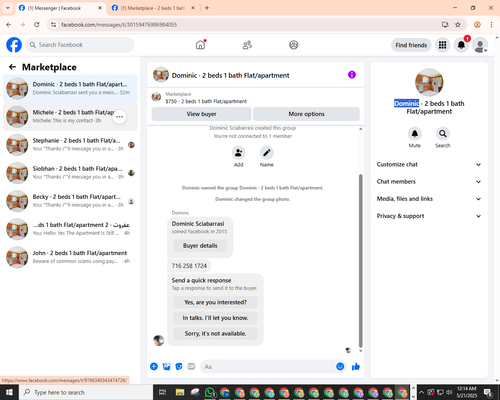Send quick response 'In talks. I'll let you know.'
The width and height of the screenshot is (500, 400).
[215, 318]
